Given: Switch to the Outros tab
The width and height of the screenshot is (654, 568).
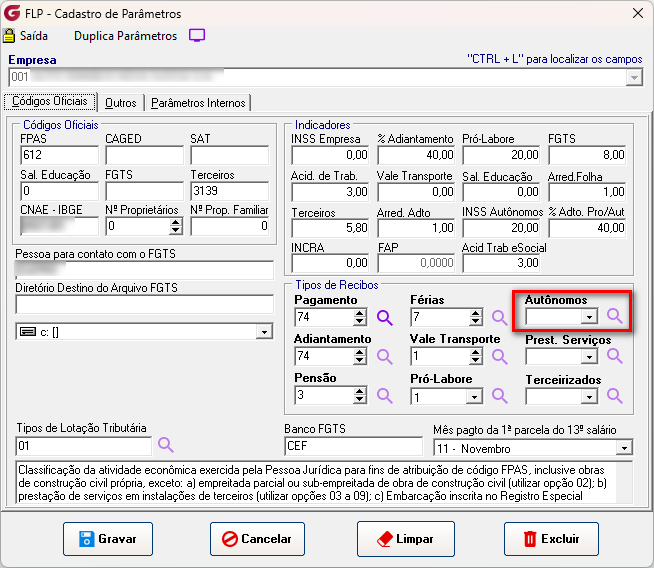Looking at the screenshot, I should pyautogui.click(x=121, y=103).
